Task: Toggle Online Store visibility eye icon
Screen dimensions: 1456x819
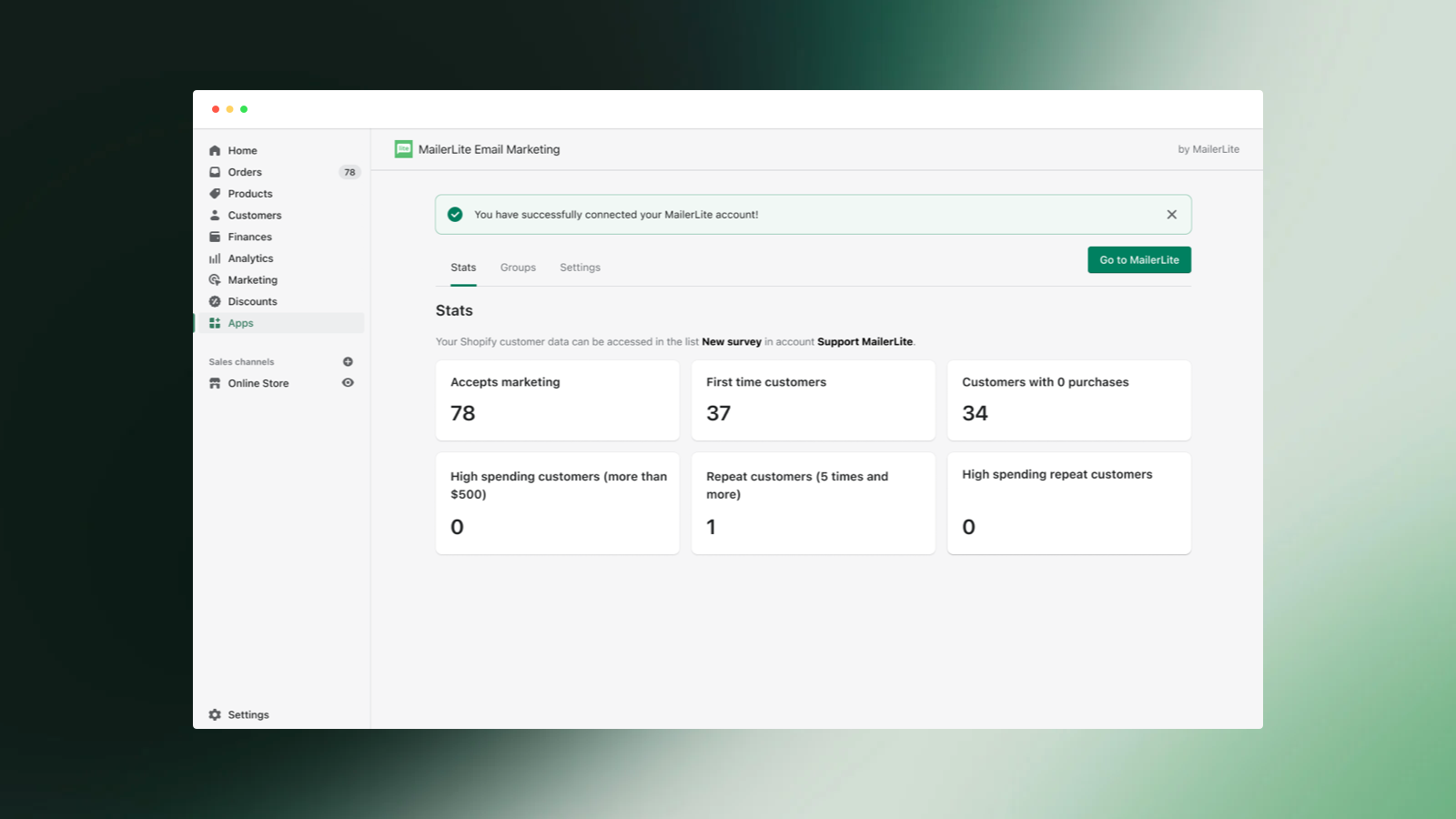Action: [x=348, y=383]
